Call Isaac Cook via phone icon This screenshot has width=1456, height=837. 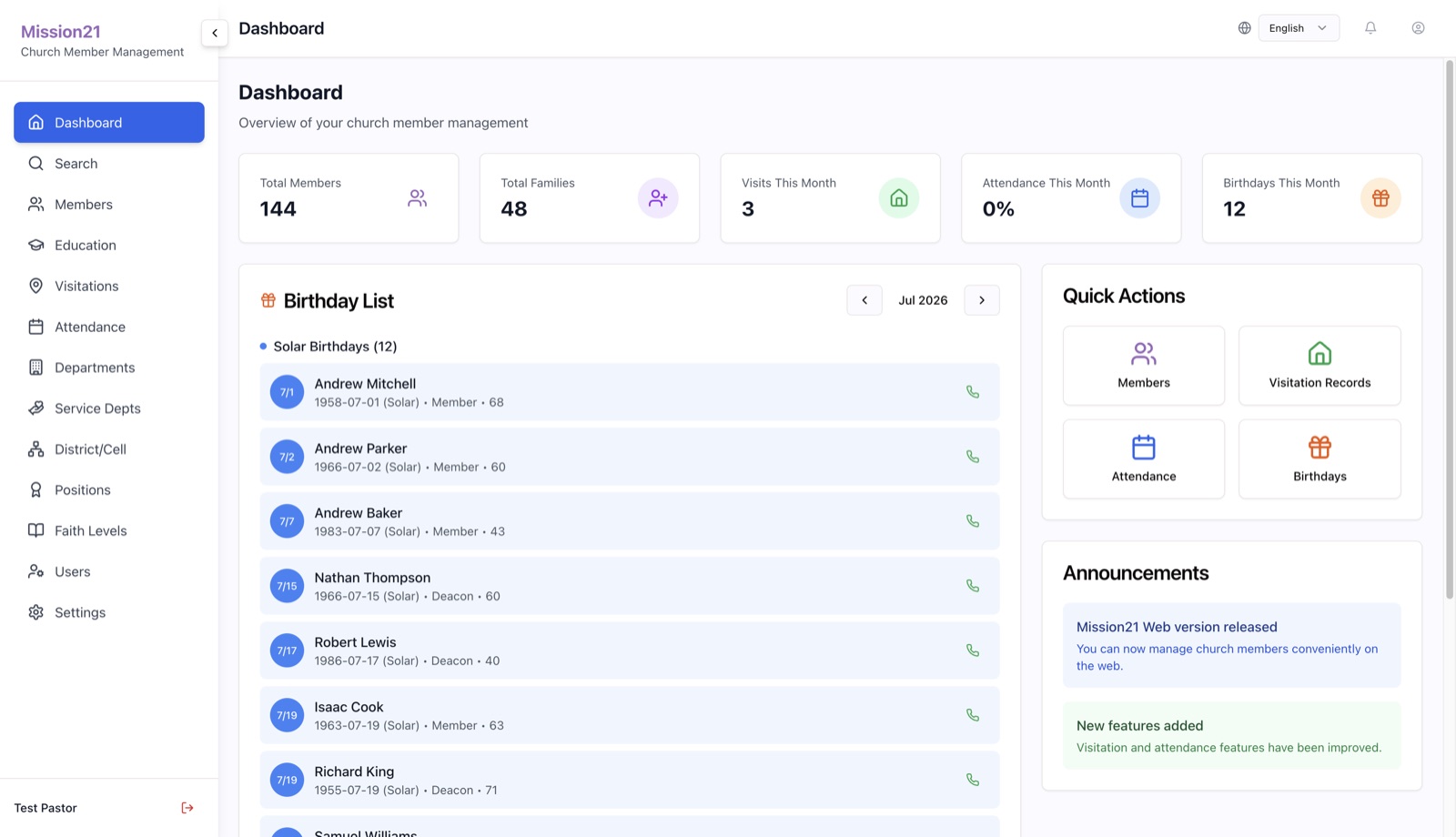point(973,715)
